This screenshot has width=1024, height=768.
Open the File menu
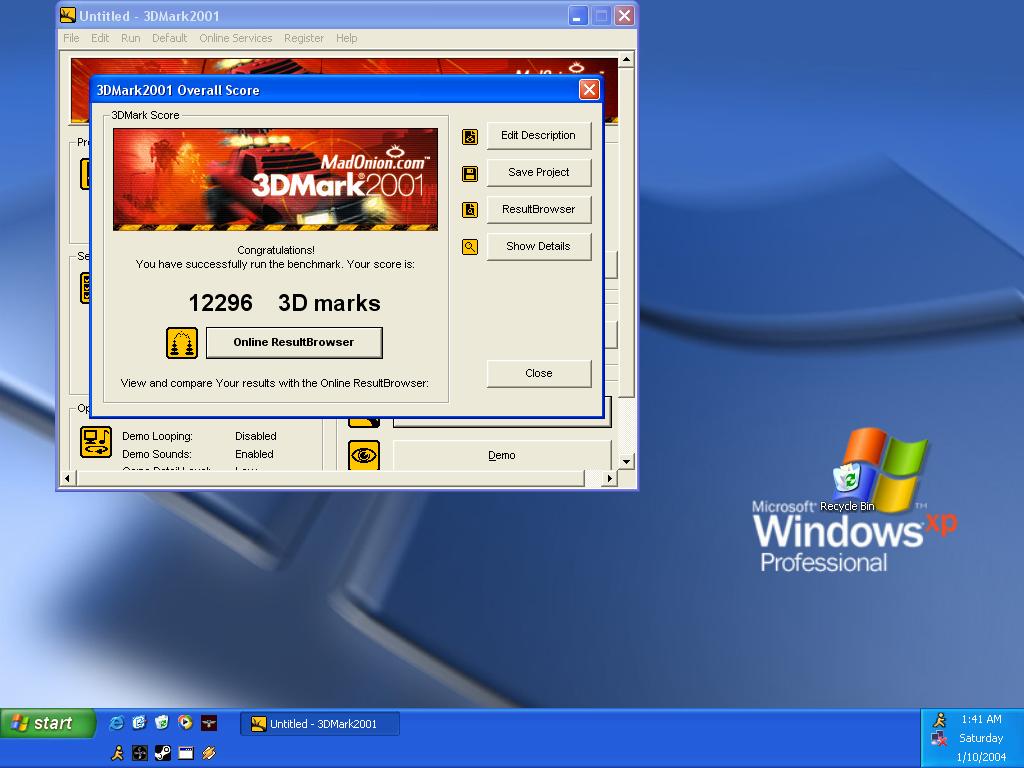[71, 38]
